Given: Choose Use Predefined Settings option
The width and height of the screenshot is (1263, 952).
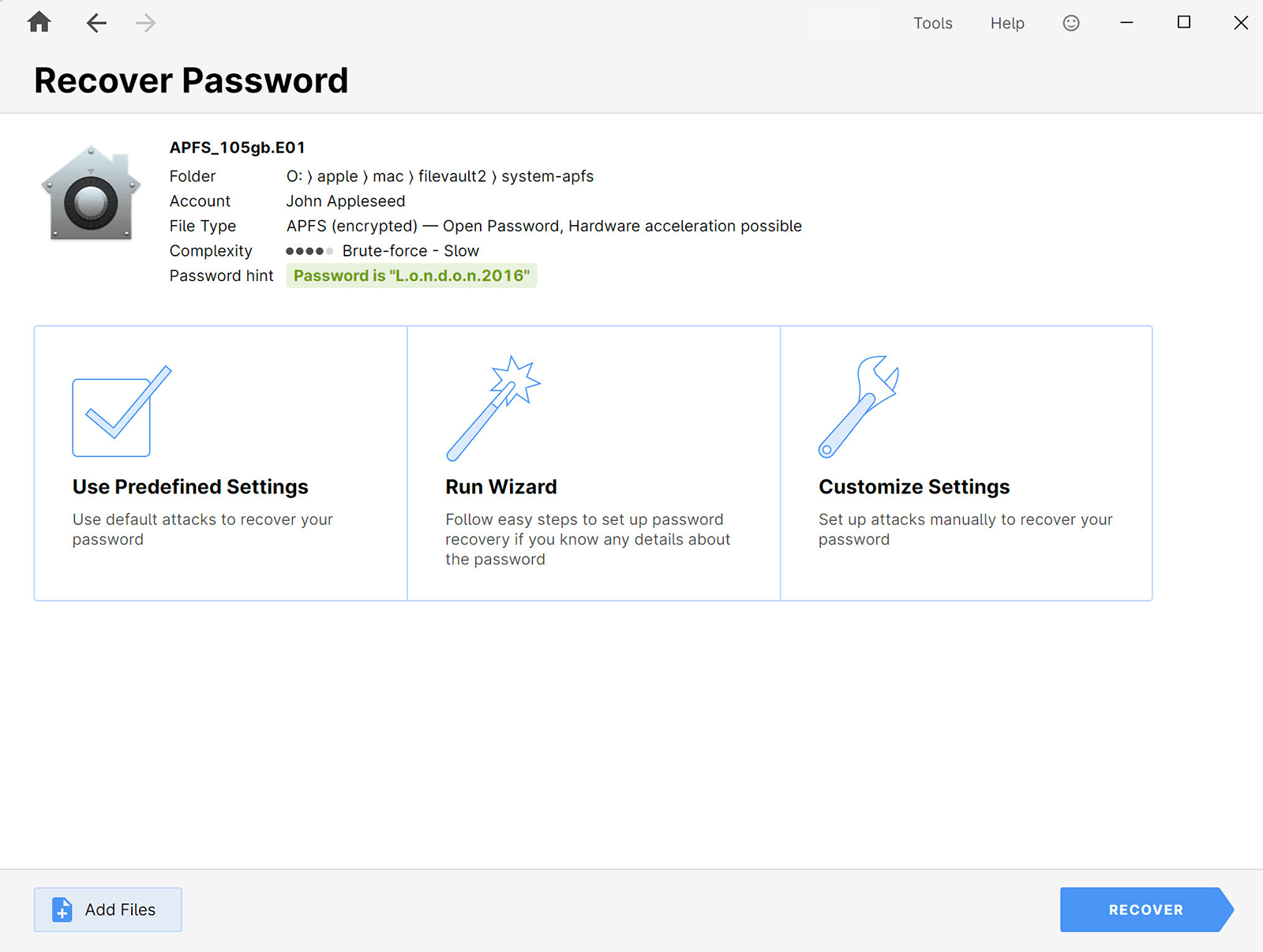Looking at the screenshot, I should pyautogui.click(x=221, y=463).
